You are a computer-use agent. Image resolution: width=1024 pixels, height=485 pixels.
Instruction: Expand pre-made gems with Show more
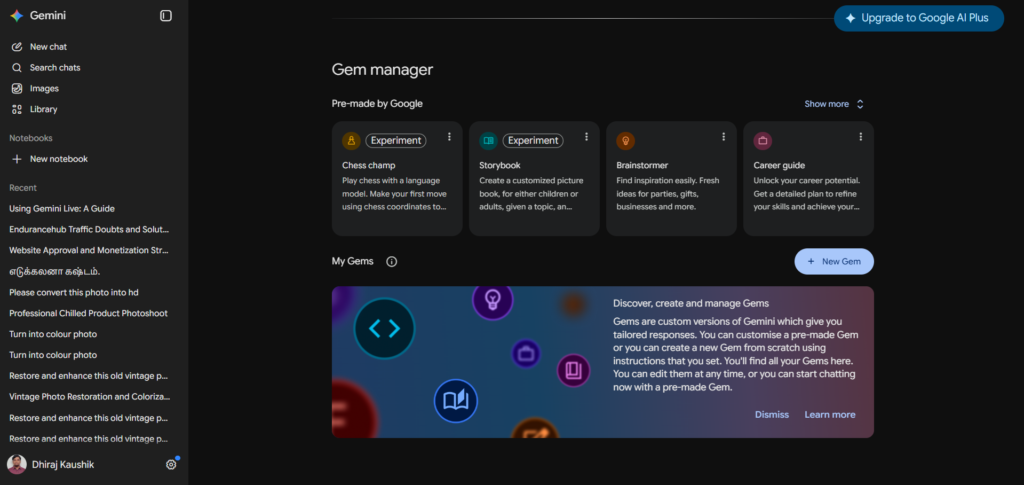834,104
